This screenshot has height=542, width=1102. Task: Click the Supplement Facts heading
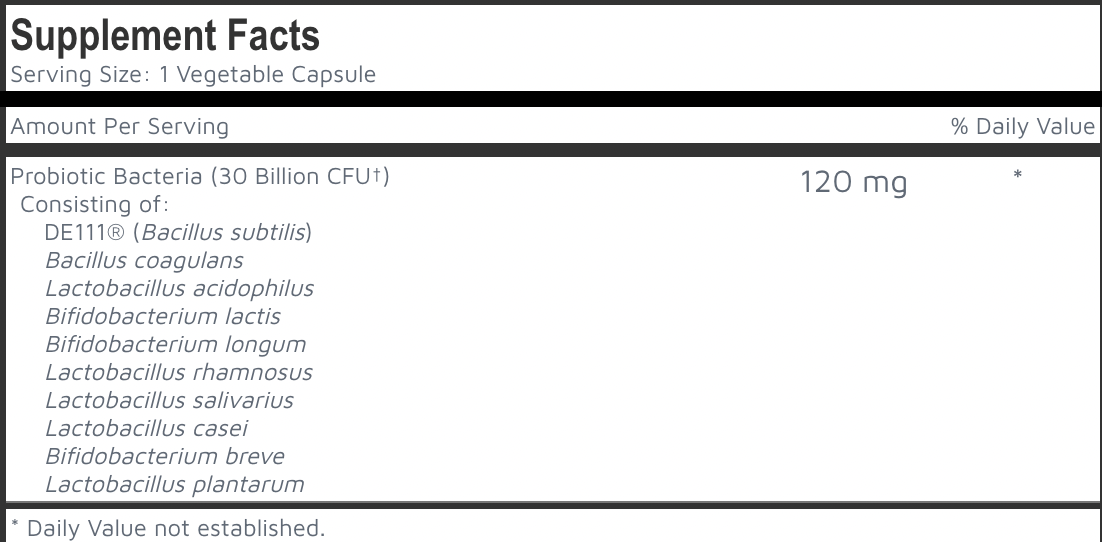(164, 36)
